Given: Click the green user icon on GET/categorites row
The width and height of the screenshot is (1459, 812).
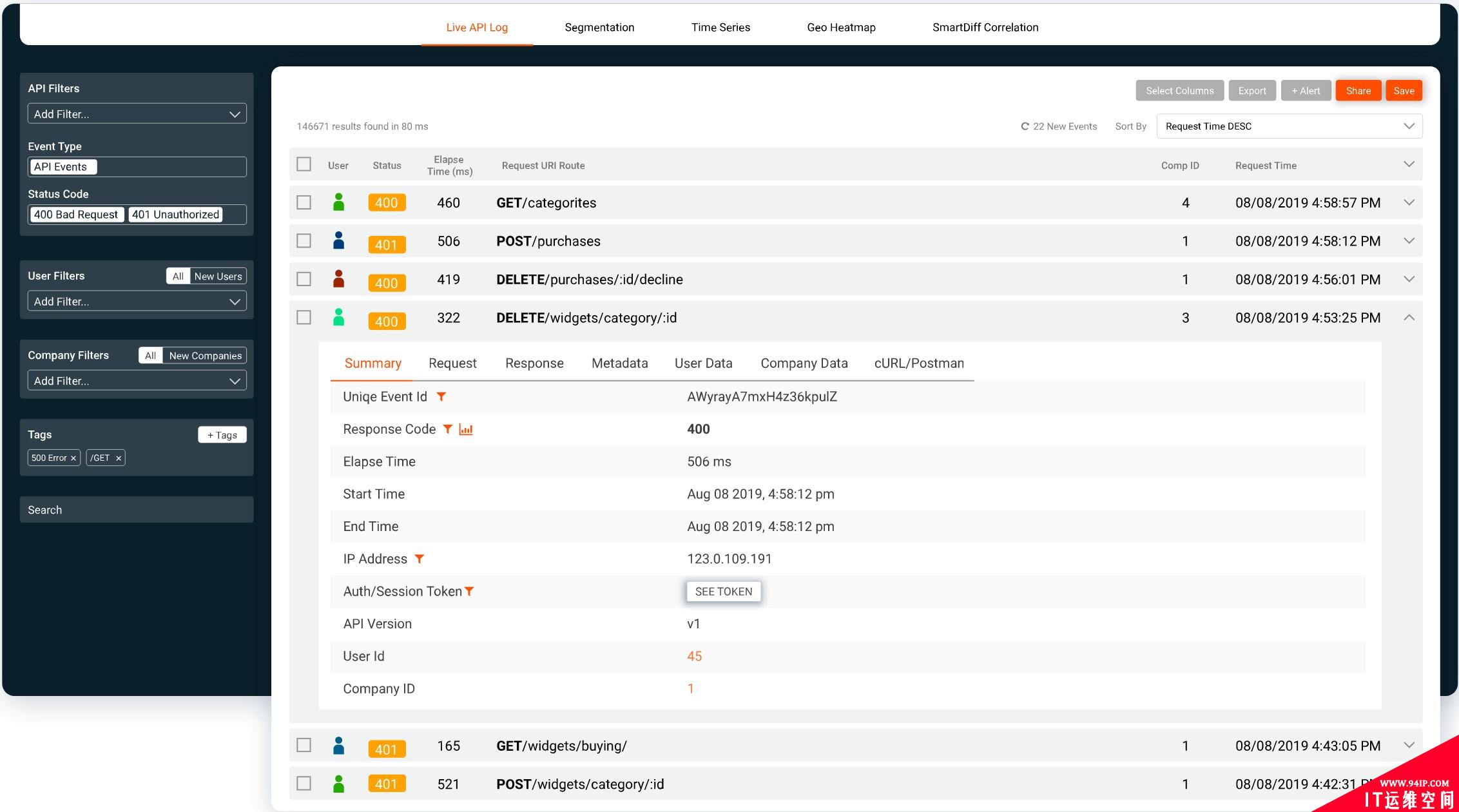Looking at the screenshot, I should [339, 202].
